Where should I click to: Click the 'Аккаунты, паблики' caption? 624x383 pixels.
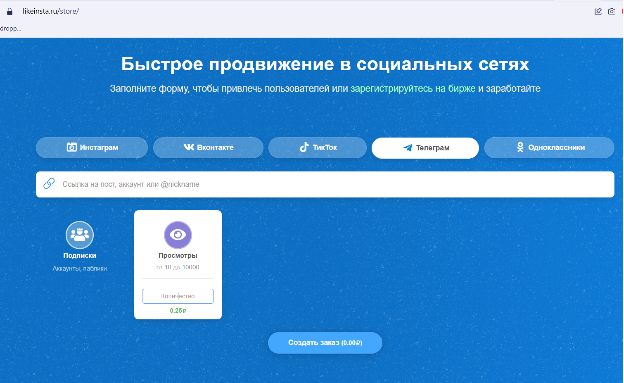80,269
